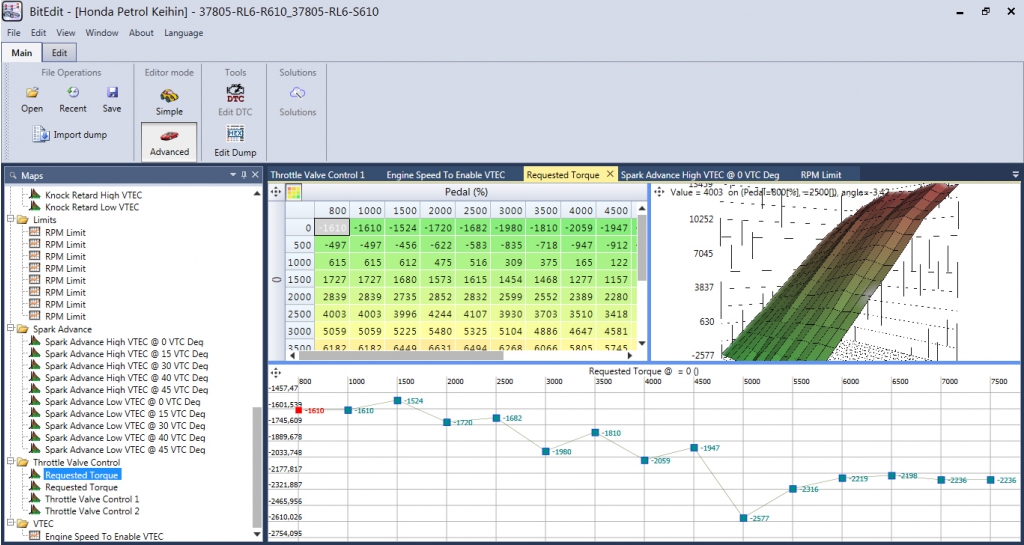This screenshot has height=545, width=1024.
Task: Select the -1524 point on the graph
Action: point(397,400)
